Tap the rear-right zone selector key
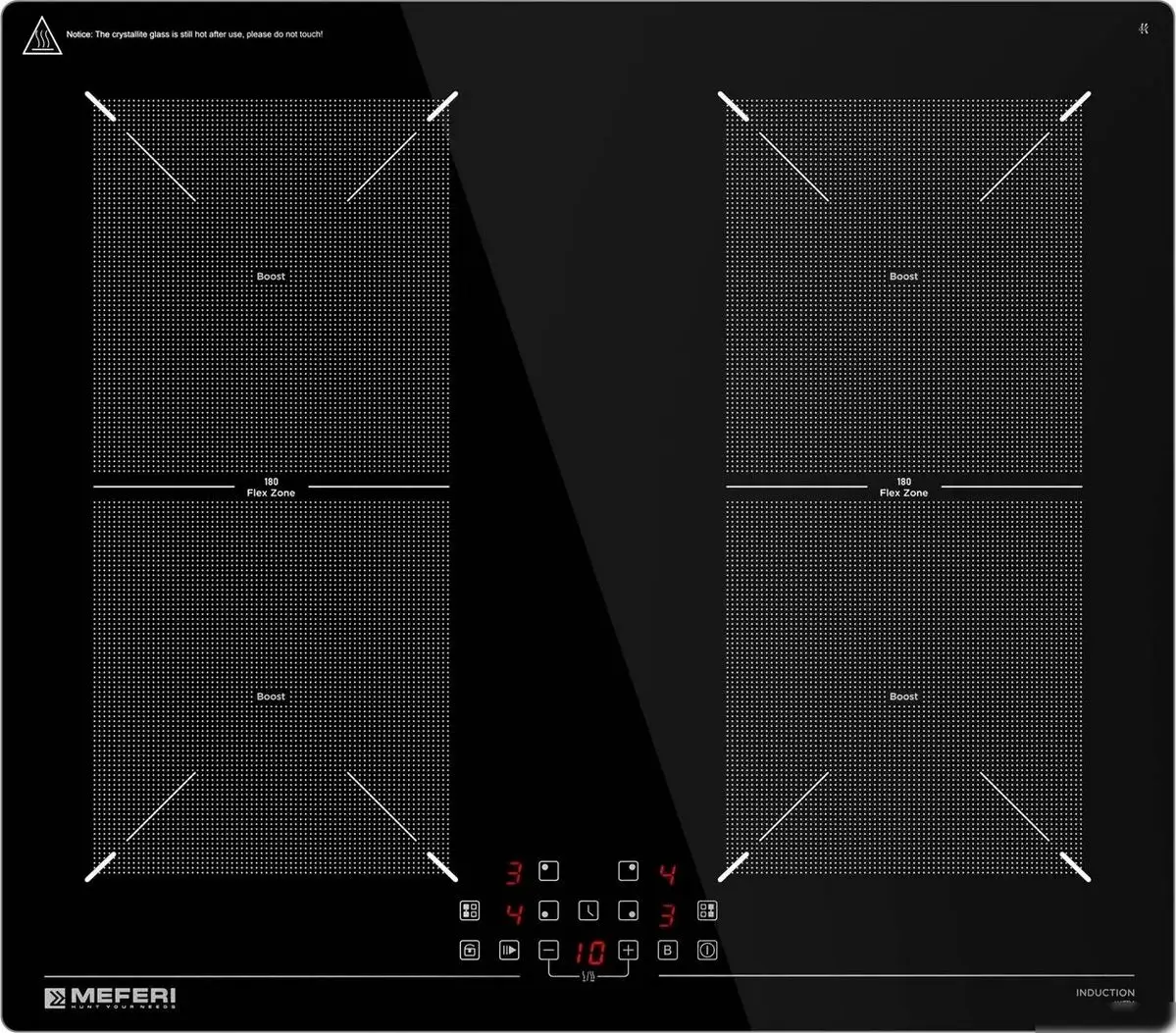The image size is (1176, 1033). coord(629,871)
